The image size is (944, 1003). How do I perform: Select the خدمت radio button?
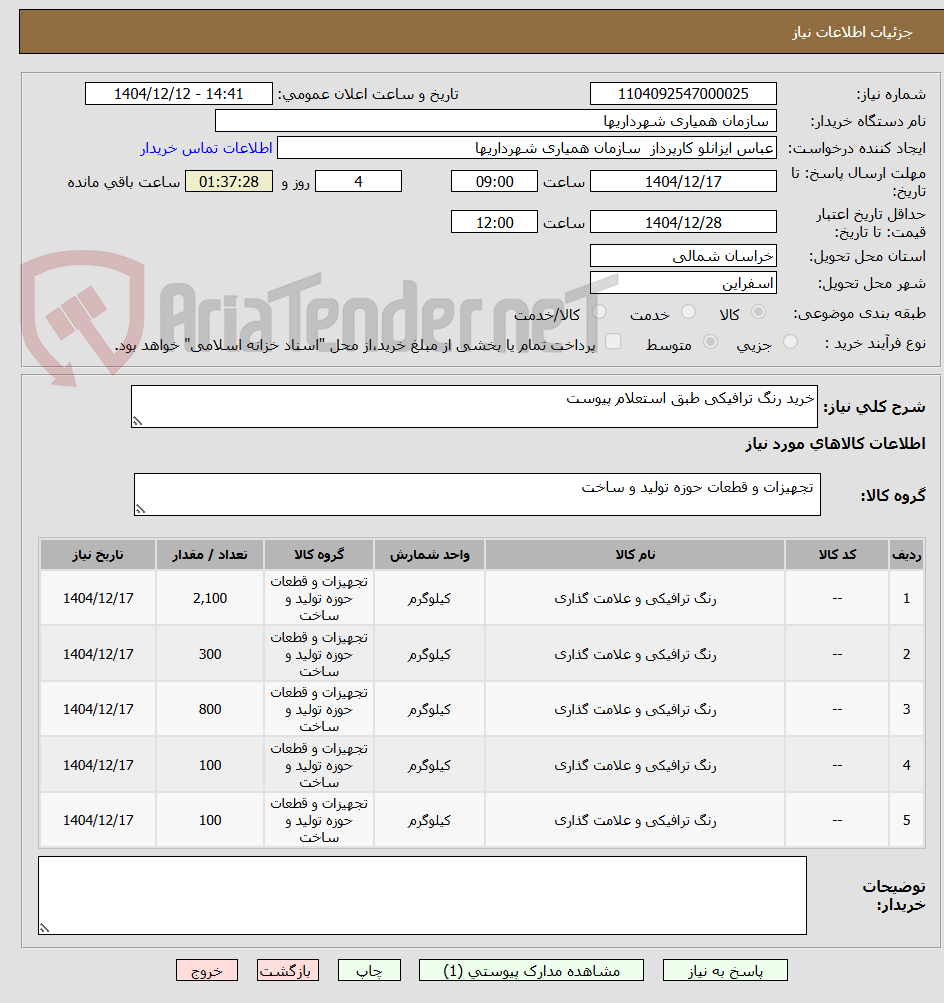tap(688, 312)
